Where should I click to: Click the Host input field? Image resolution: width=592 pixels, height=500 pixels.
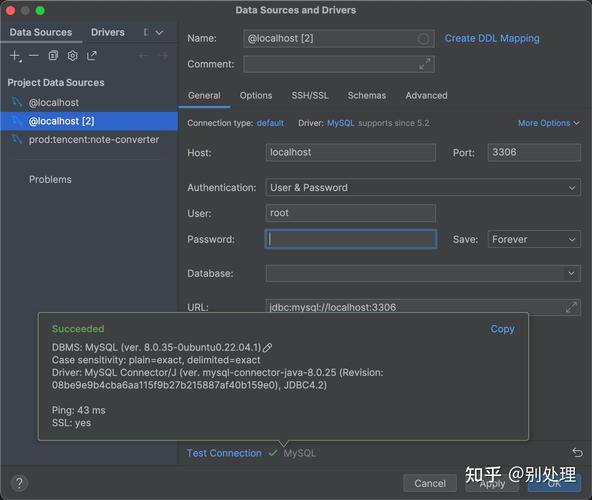351,152
